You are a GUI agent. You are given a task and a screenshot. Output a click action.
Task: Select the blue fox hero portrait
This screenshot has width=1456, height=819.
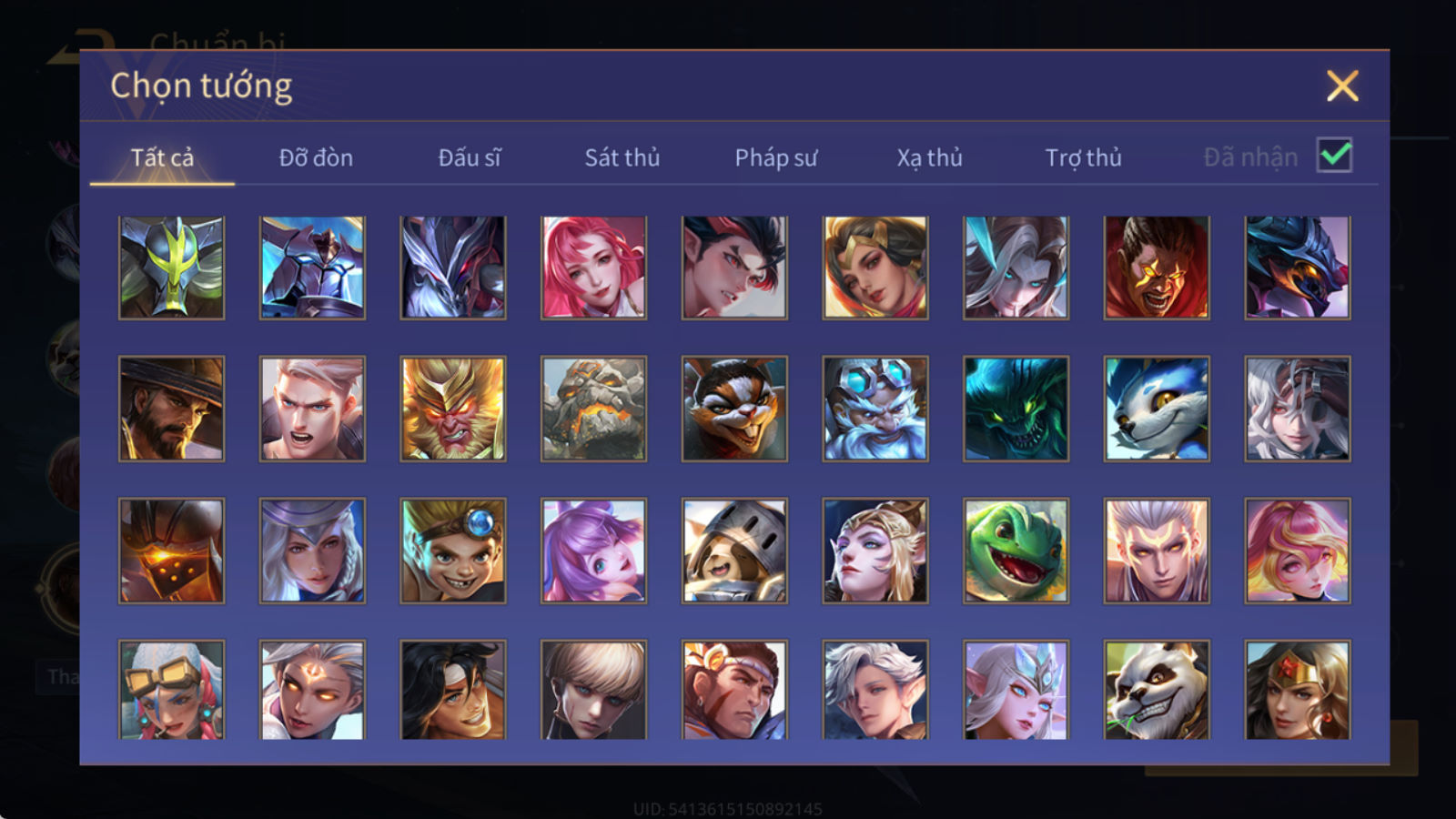(1157, 409)
